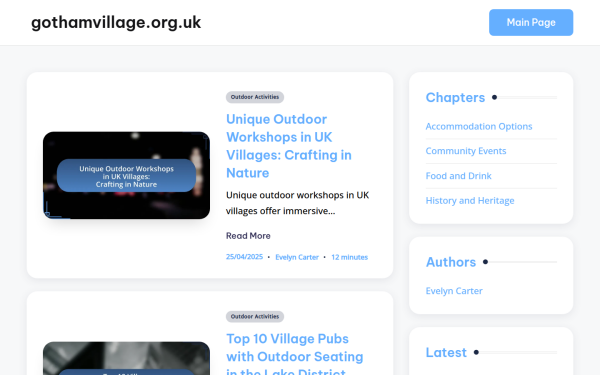Open the Main Page button

531,23
